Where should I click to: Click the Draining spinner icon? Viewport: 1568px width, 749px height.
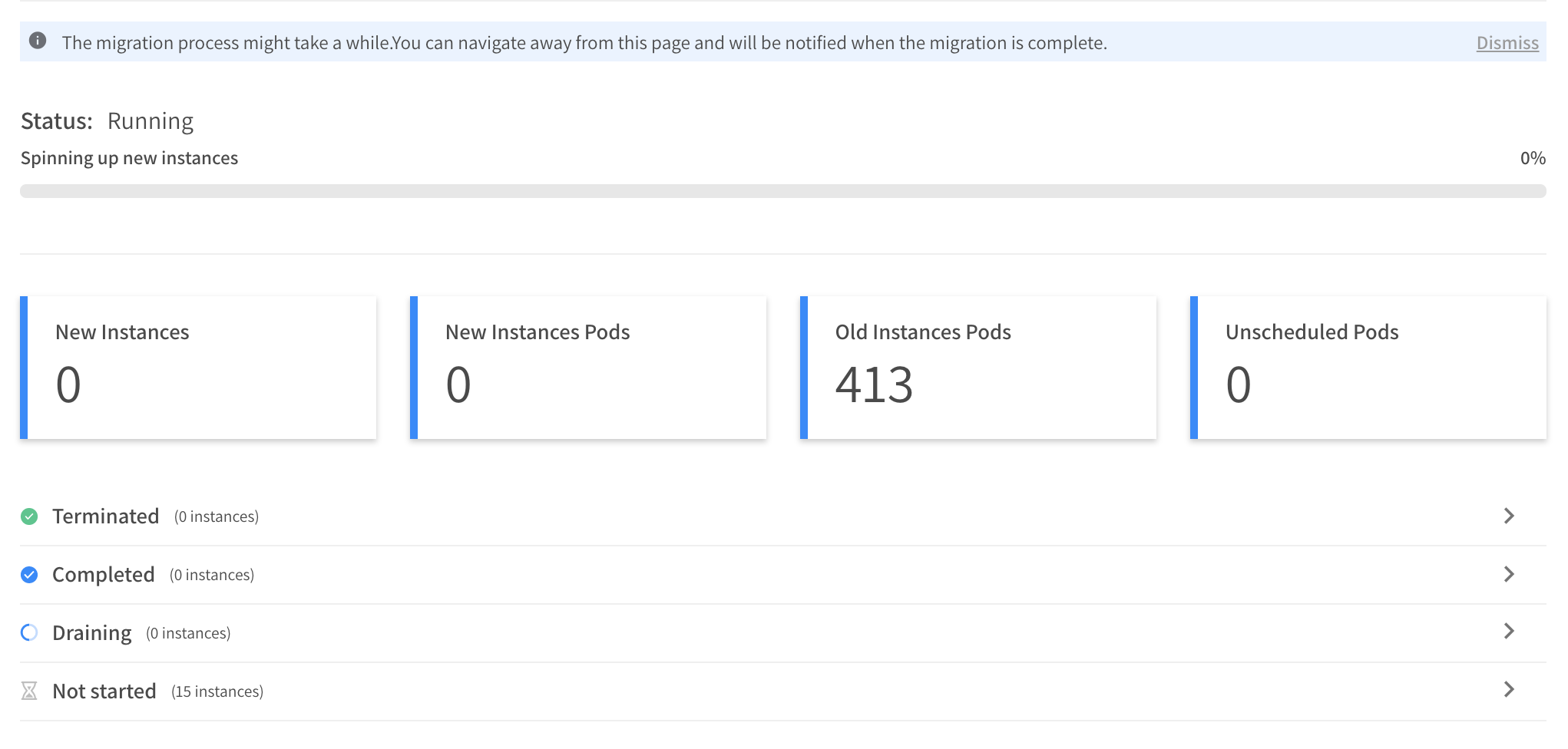click(29, 632)
